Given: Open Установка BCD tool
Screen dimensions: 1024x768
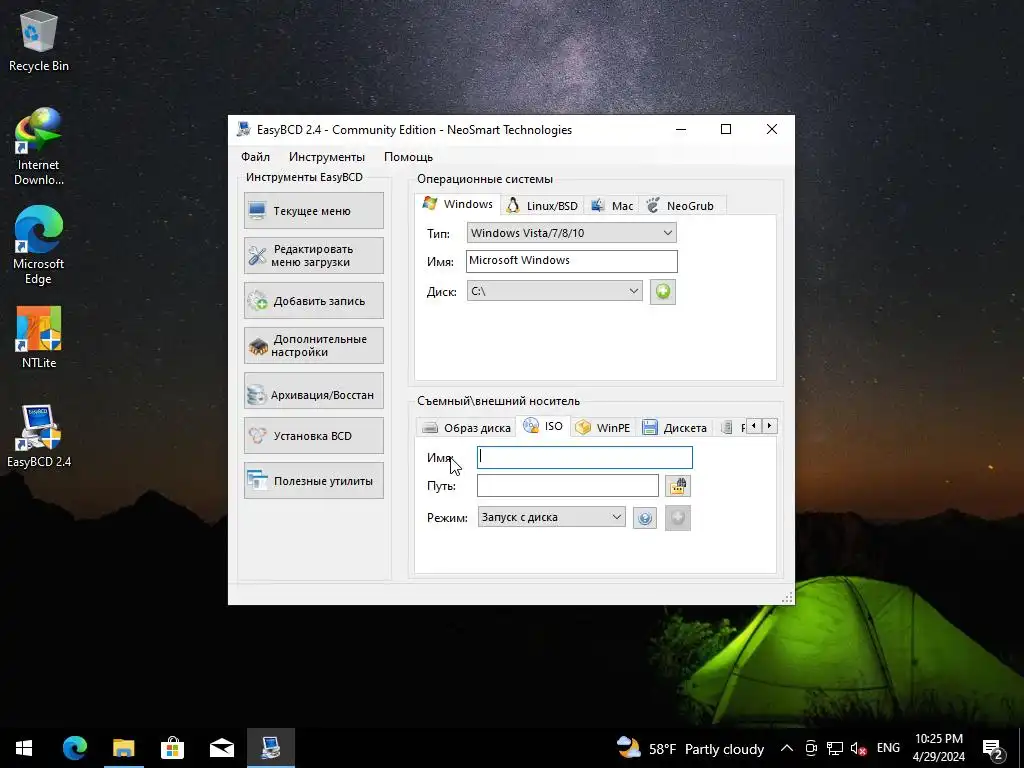Looking at the screenshot, I should [x=313, y=436].
